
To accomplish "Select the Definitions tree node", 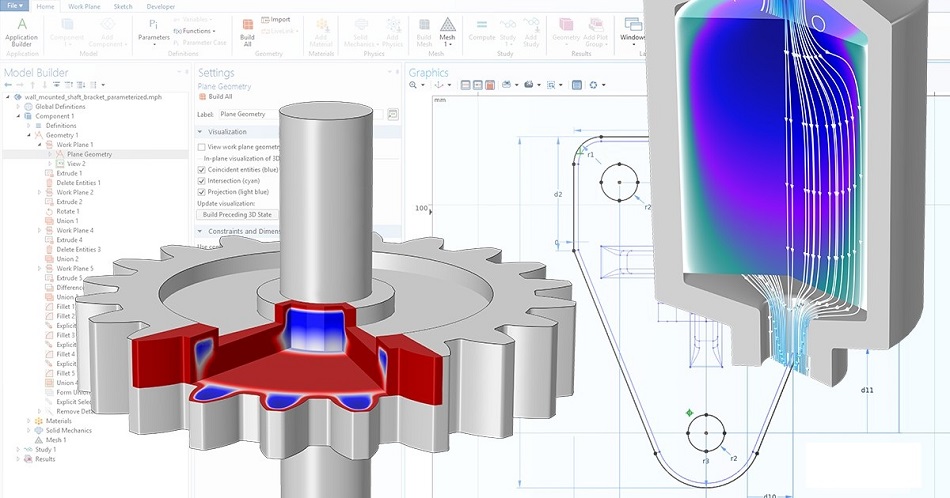I will click(x=61, y=126).
